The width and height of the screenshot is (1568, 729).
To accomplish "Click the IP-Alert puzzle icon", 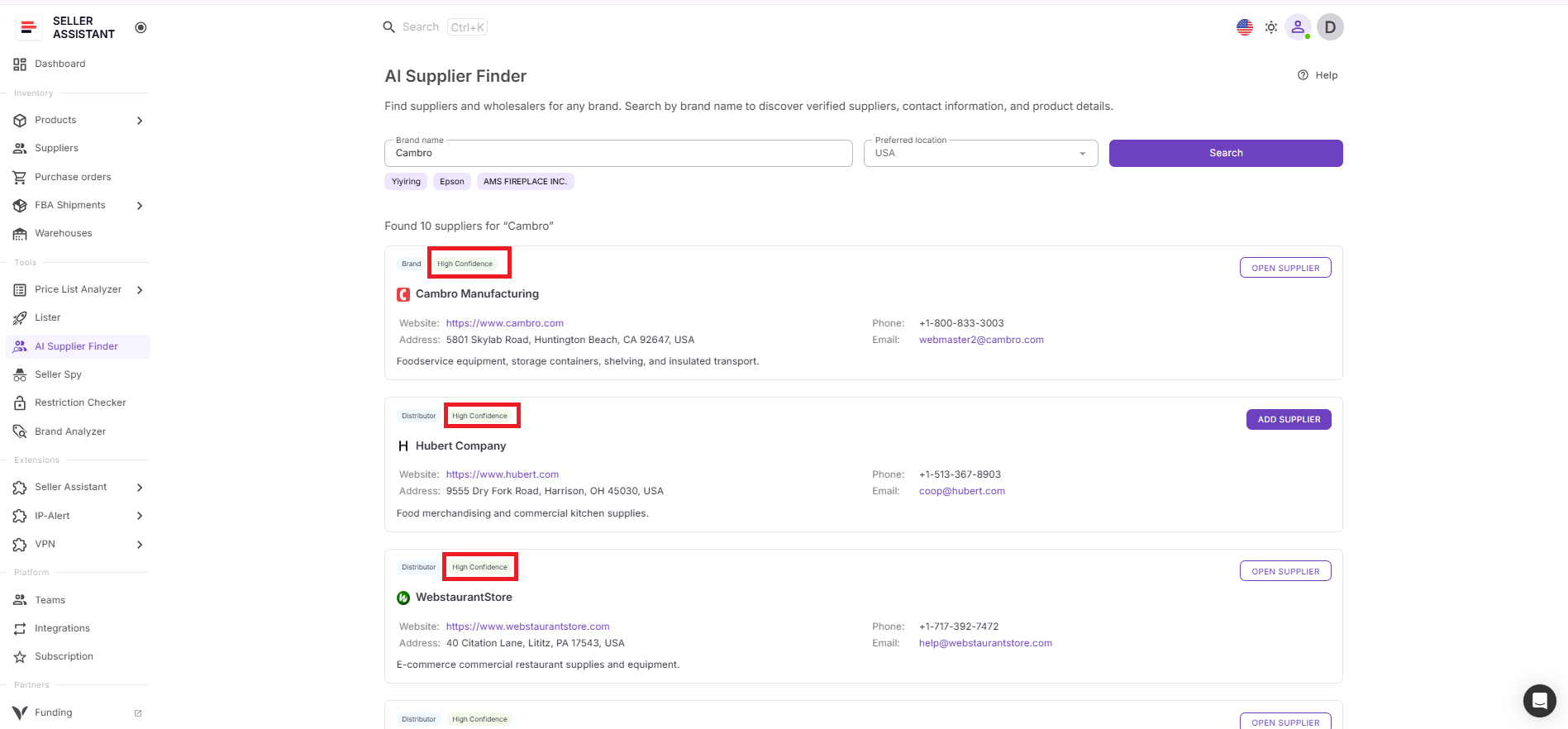I will pyautogui.click(x=20, y=517).
